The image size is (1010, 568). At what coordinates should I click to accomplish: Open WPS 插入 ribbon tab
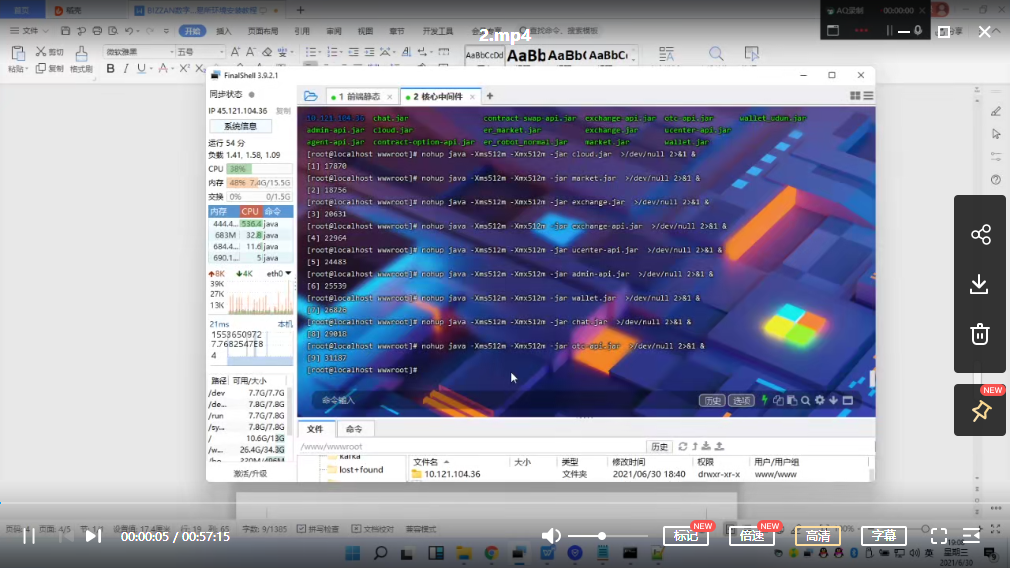(224, 31)
